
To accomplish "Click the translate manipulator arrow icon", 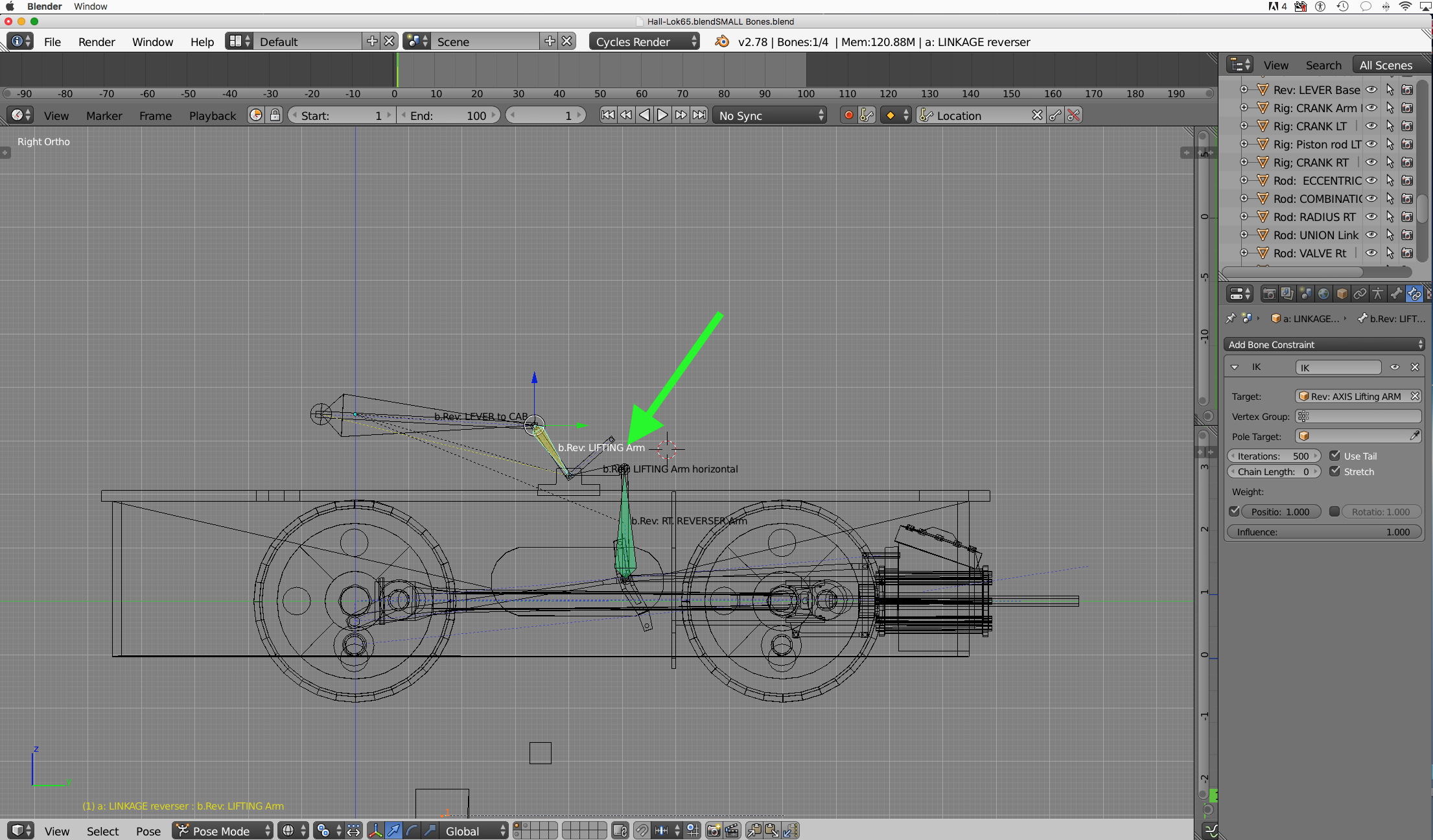I will (x=393, y=830).
